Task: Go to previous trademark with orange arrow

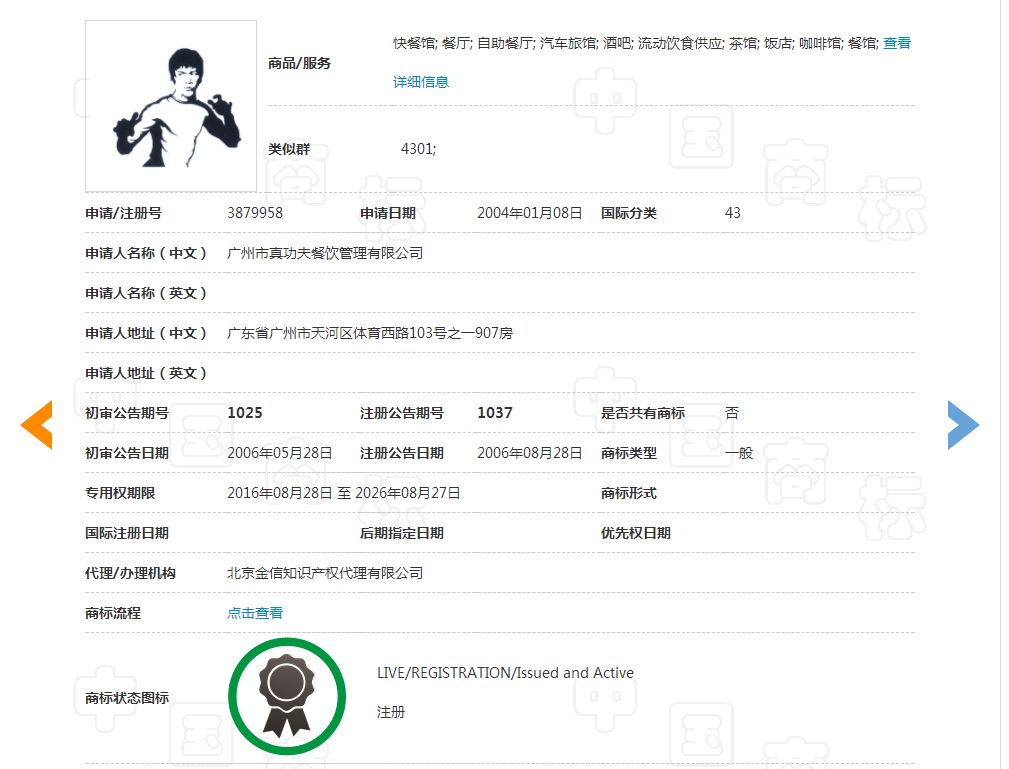Action: [37, 425]
